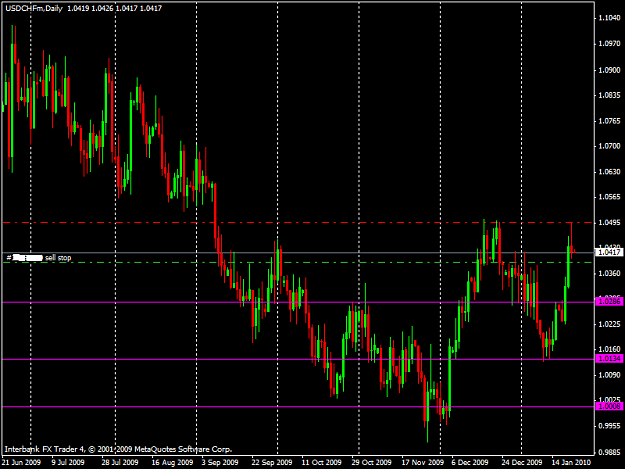
Task: Click the 16 Aug 2009 date label
Action: (x=172, y=462)
